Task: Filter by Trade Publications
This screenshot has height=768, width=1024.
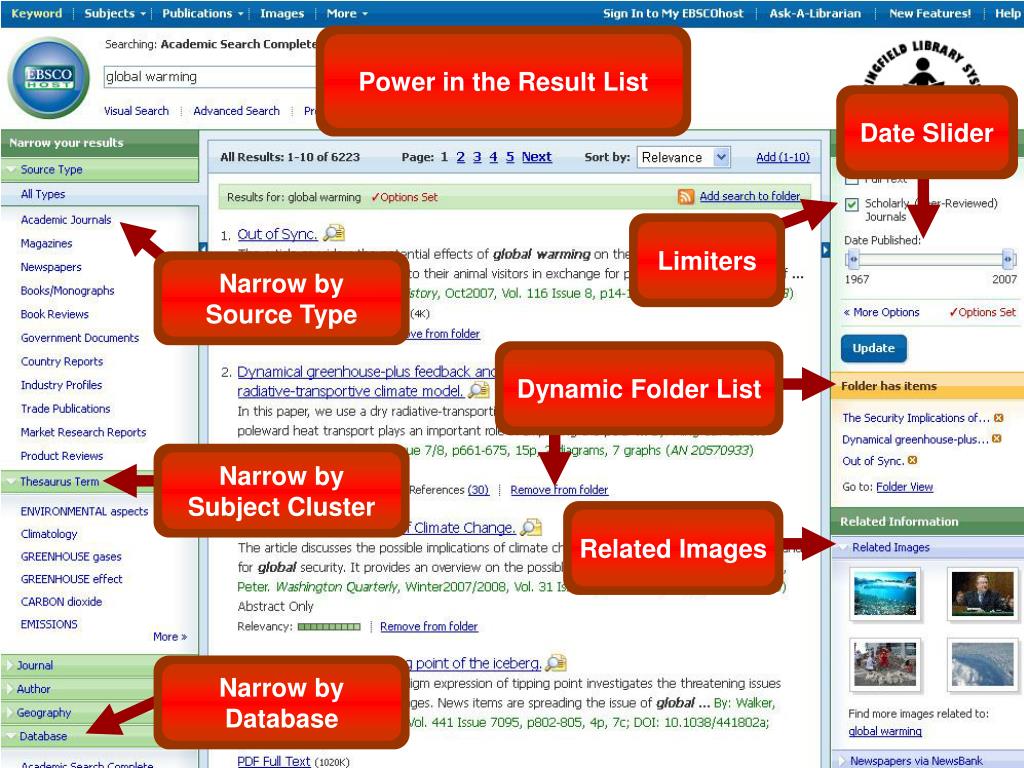Action: 65,409
